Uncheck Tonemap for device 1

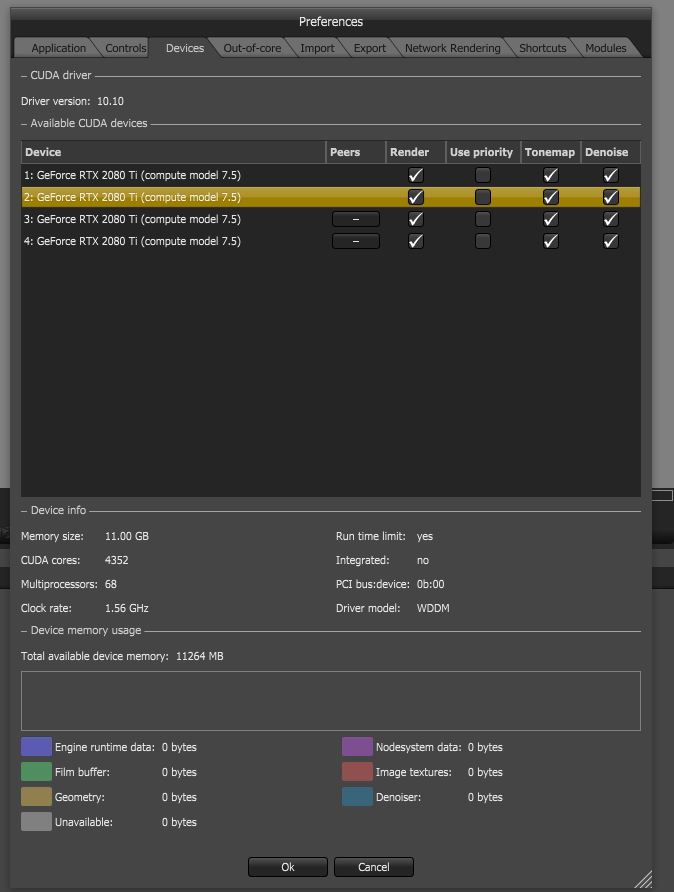click(550, 175)
